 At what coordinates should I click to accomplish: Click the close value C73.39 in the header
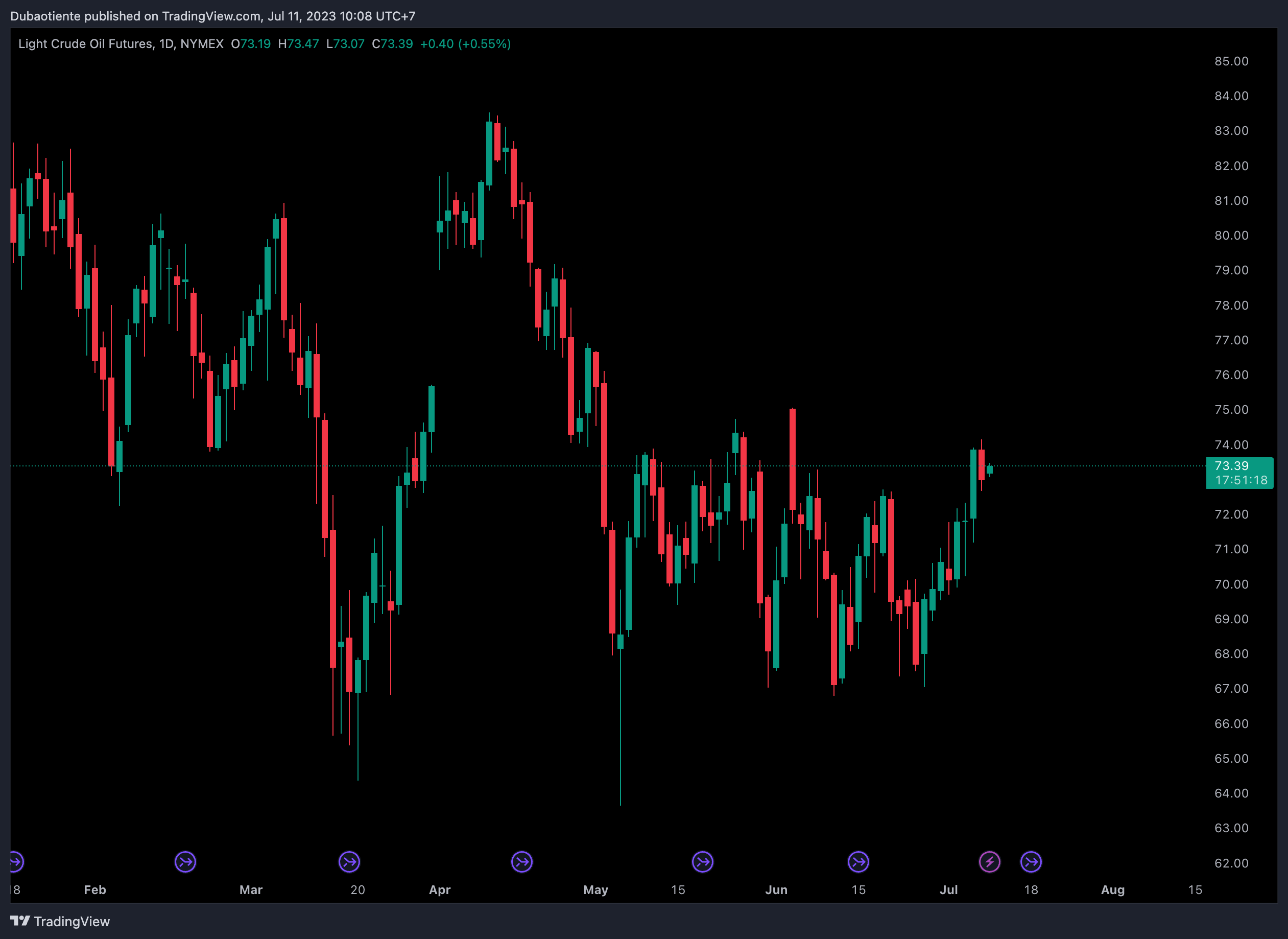click(392, 44)
